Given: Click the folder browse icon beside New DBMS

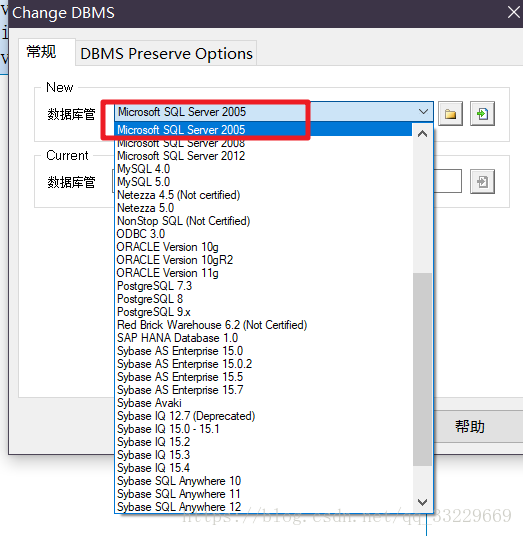Looking at the screenshot, I should [x=450, y=113].
